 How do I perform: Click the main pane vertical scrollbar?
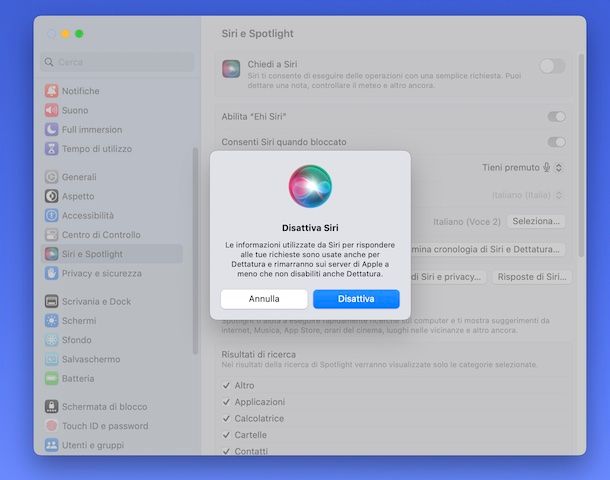pos(581,156)
